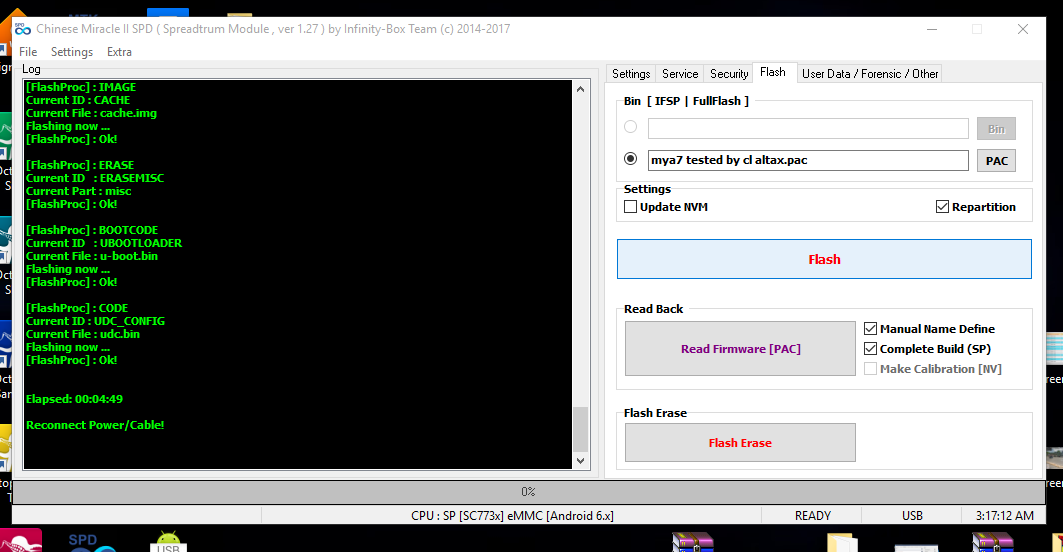Click 'Current ID : UBOOTLOADER' log line
The height and width of the screenshot is (552, 1063).
pos(104,243)
